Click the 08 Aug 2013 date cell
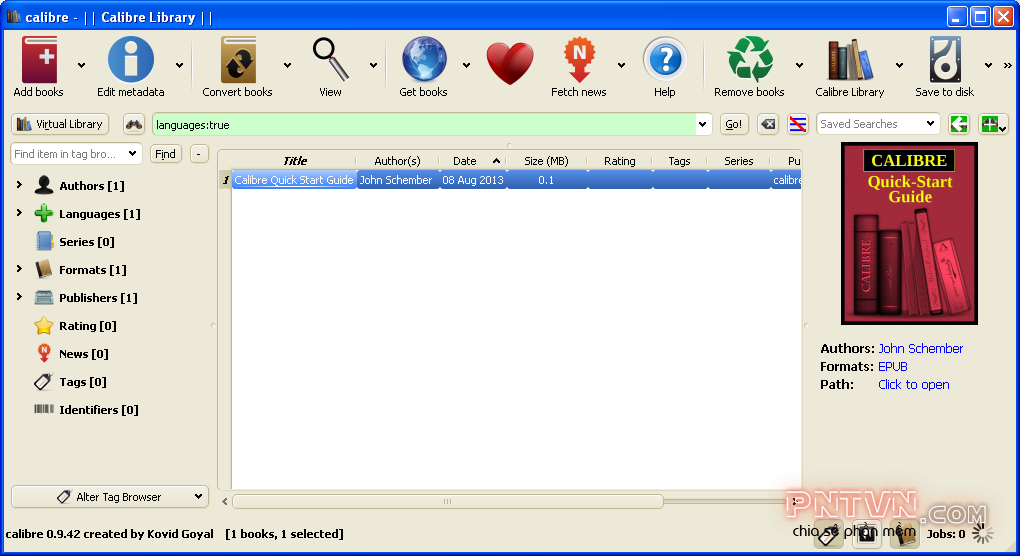 473,180
